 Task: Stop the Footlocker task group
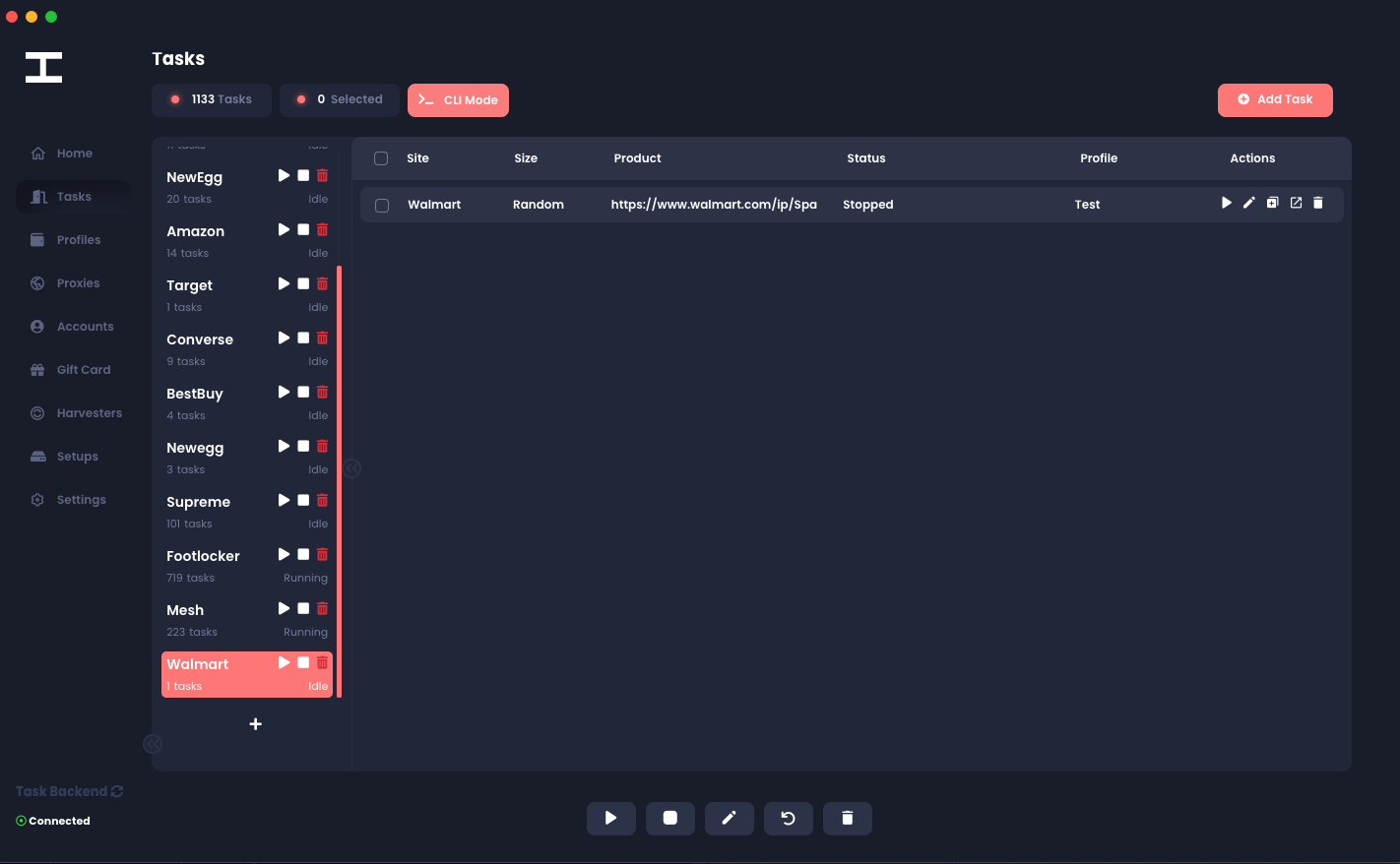pos(303,554)
